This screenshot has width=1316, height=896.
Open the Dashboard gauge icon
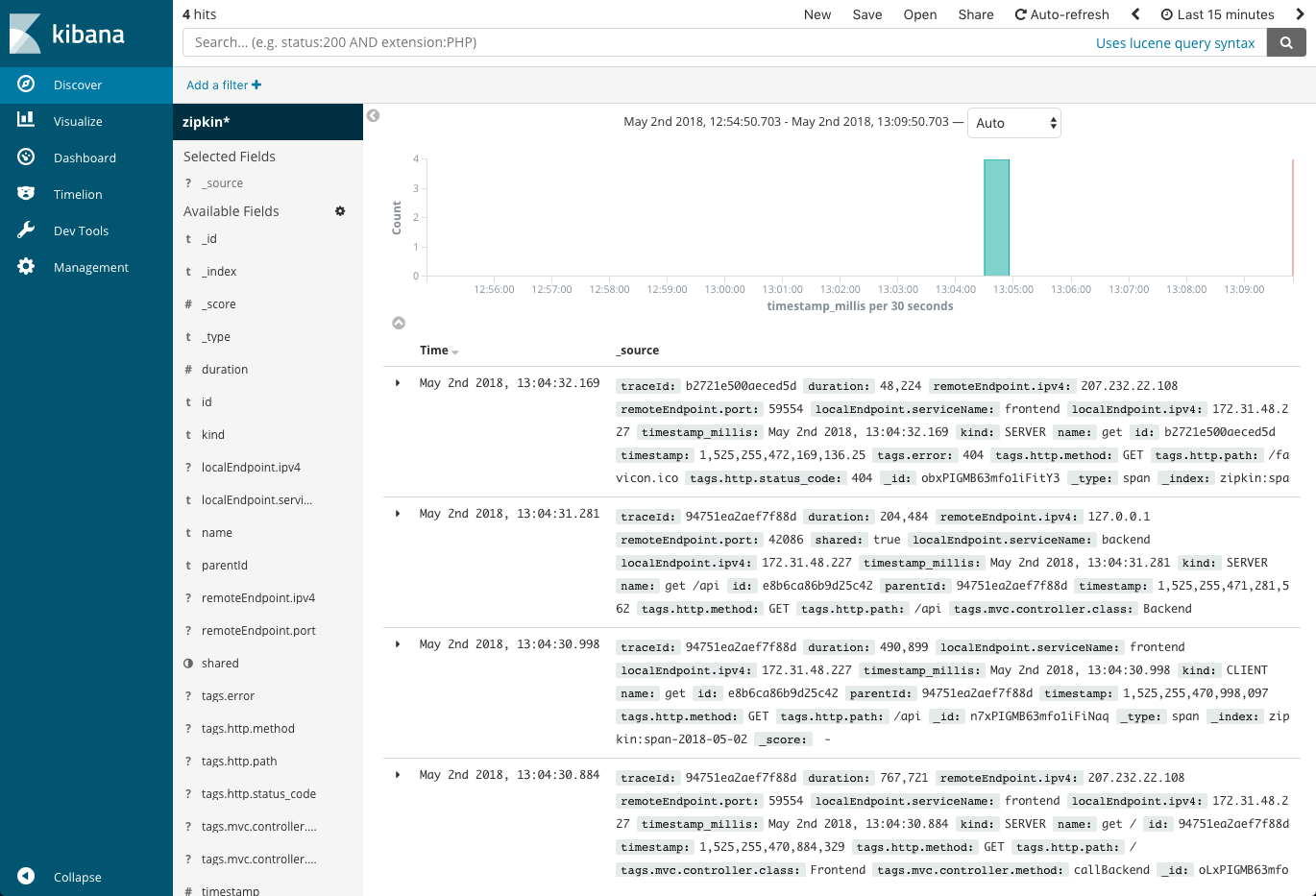26,157
